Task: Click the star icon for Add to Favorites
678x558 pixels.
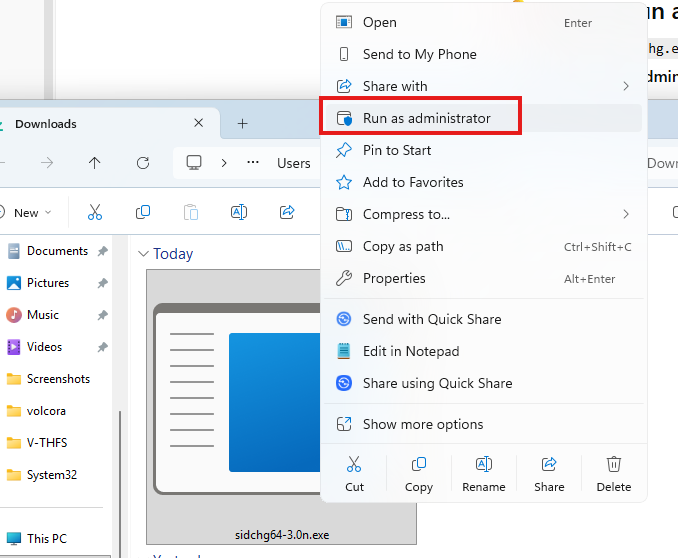Action: coord(344,182)
